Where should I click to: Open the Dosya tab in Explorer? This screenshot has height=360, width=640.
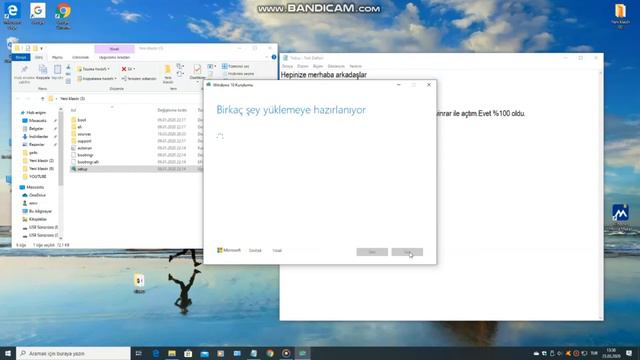click(21, 57)
